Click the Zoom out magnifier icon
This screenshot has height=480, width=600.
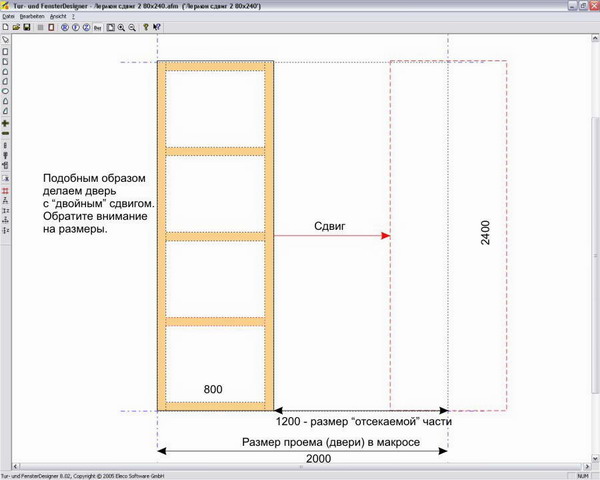pos(132,28)
